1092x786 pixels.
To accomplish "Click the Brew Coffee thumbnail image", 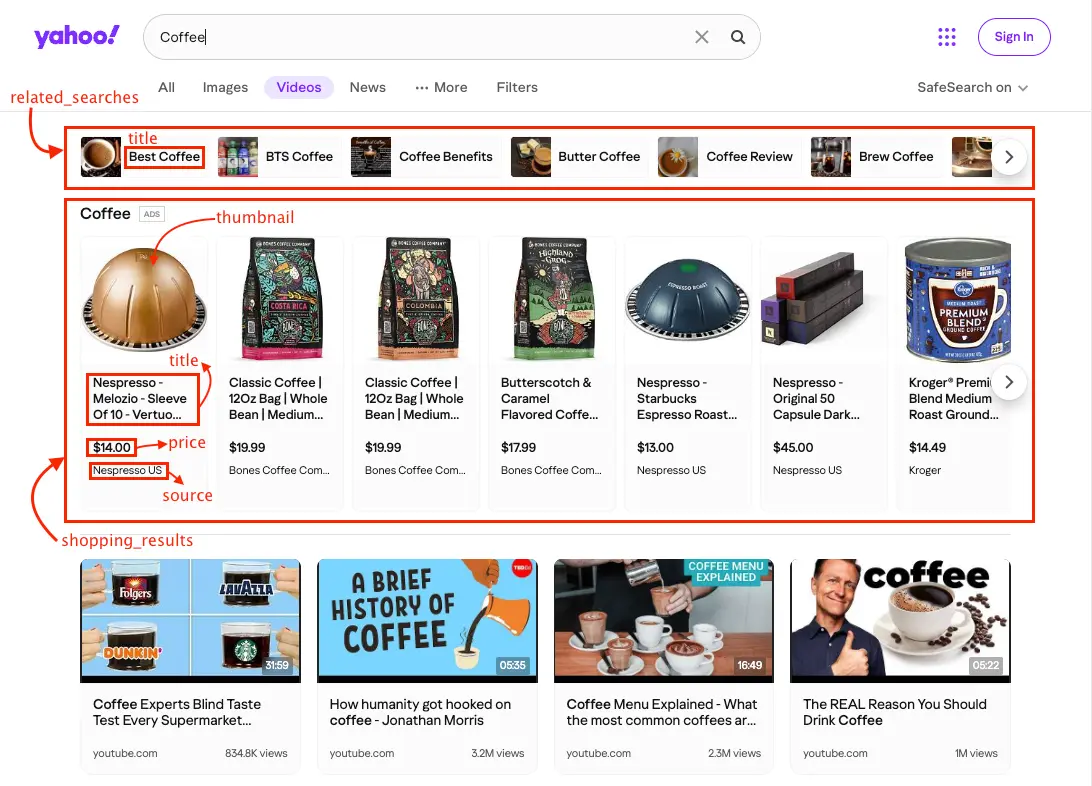I will point(831,157).
